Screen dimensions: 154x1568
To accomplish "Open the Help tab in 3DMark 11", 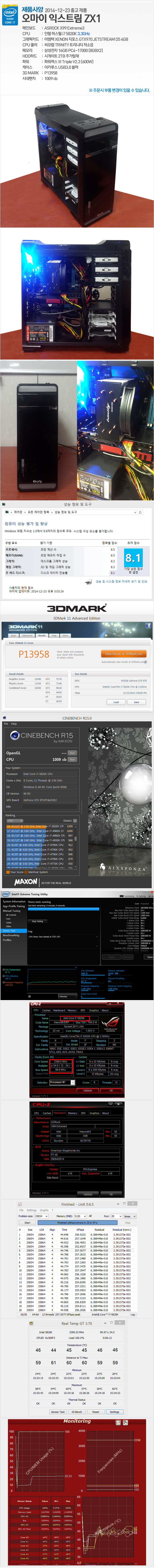I will click(x=54, y=635).
